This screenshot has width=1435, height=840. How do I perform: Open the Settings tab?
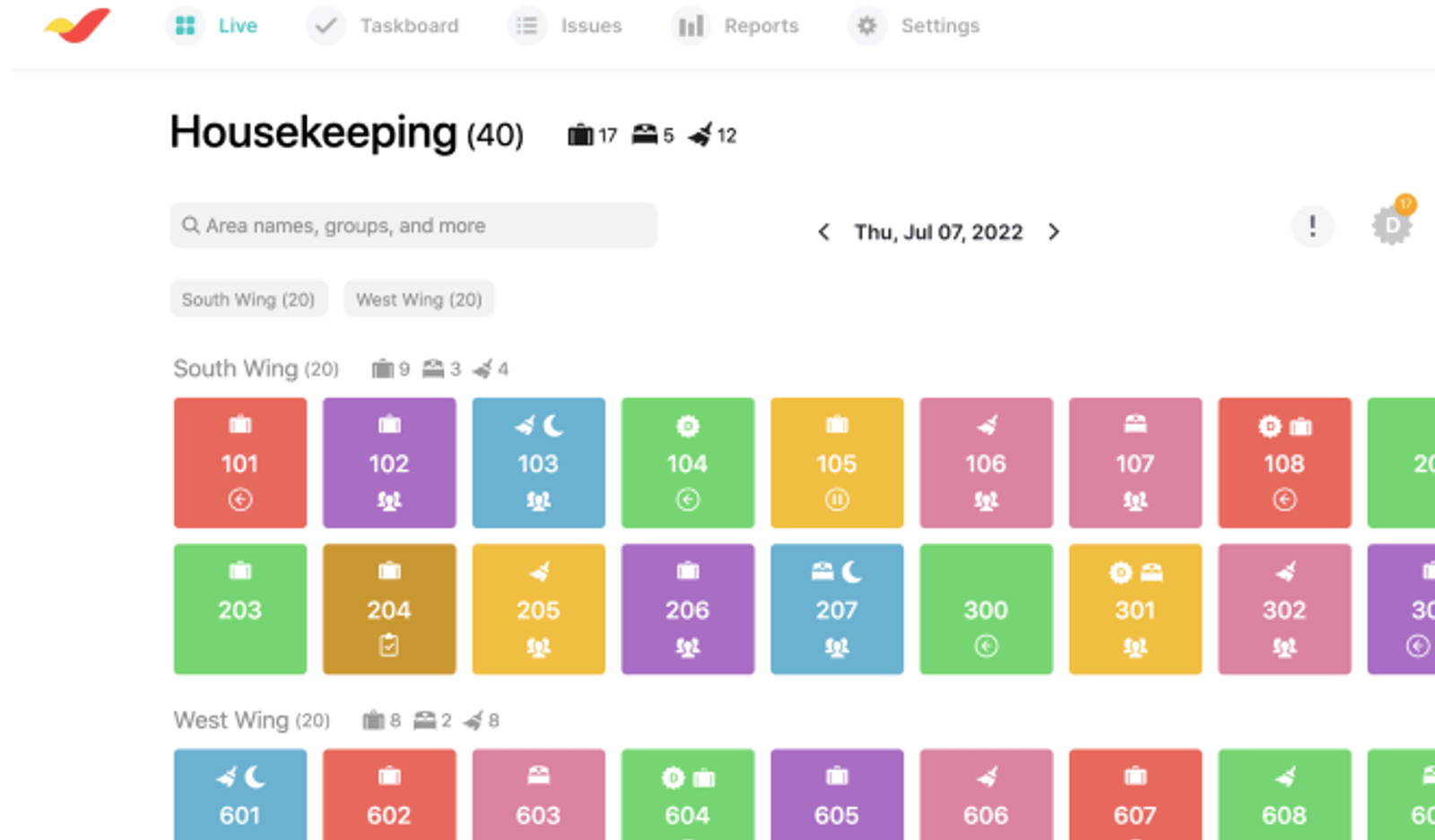pos(914,26)
